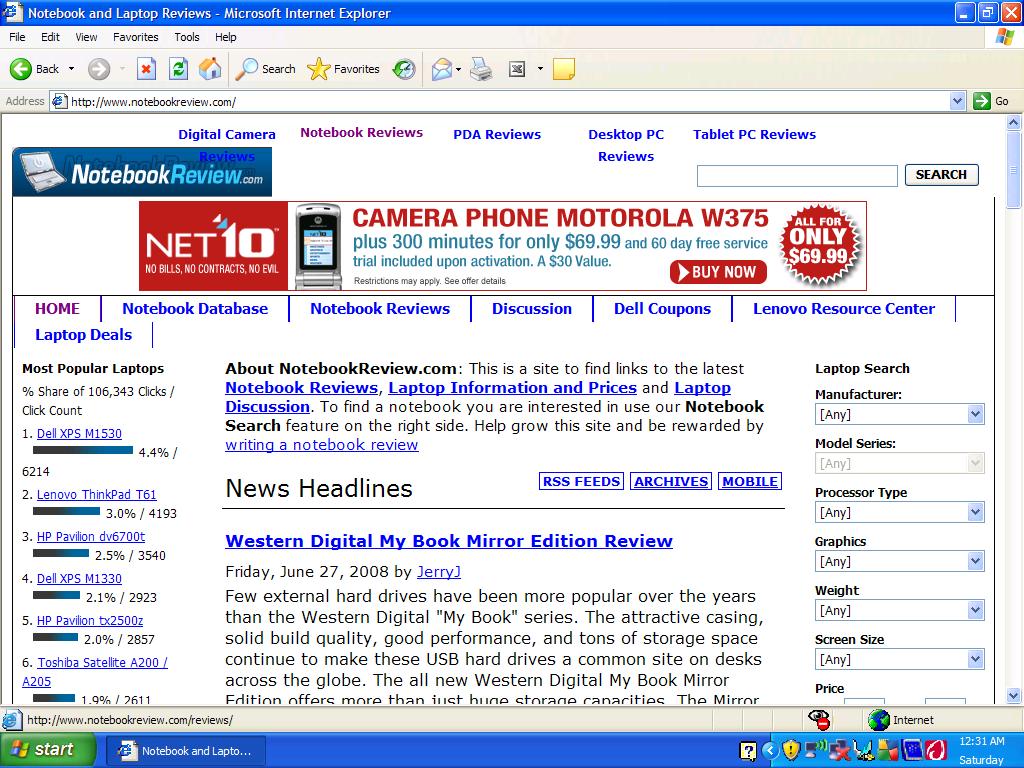
Task: Click the privacy report eye icon in status bar
Action: tap(819, 720)
